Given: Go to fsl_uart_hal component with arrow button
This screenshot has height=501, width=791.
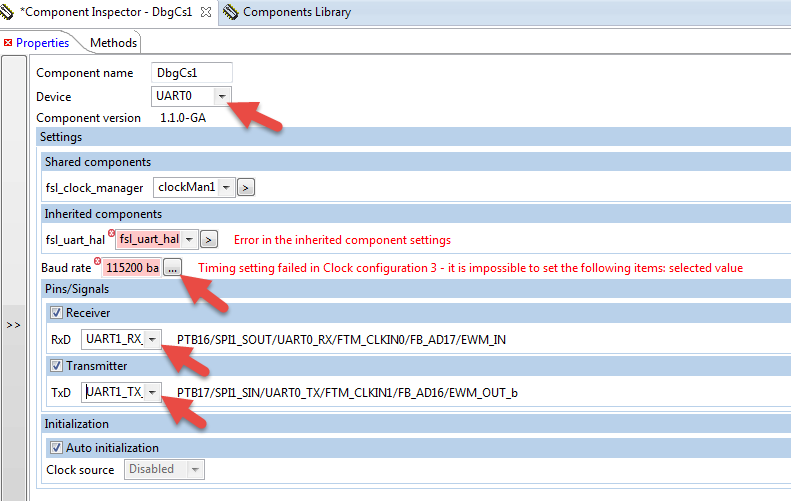Looking at the screenshot, I should 209,240.
